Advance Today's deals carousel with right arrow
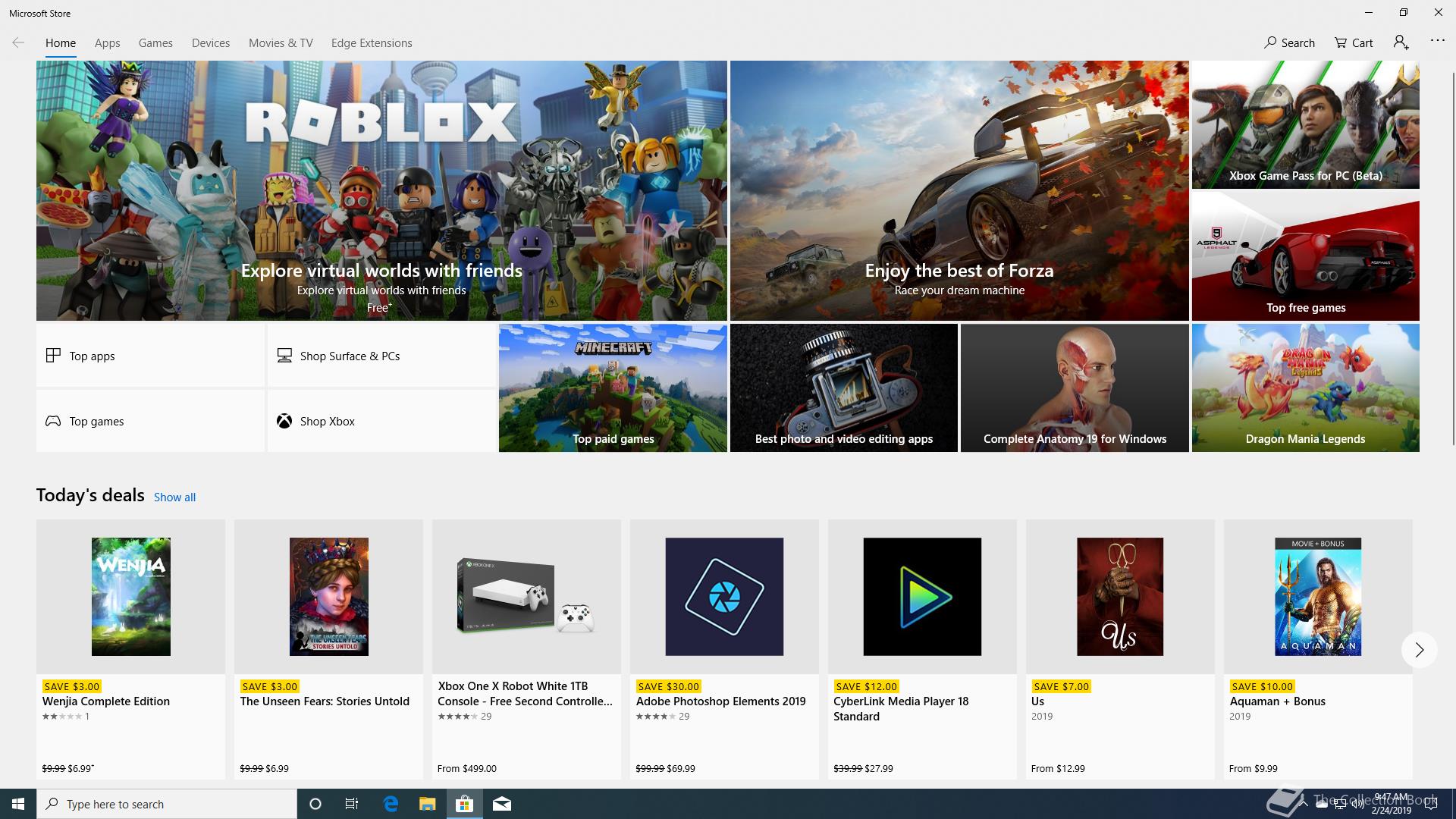Viewport: 1456px width, 819px height. click(x=1419, y=650)
